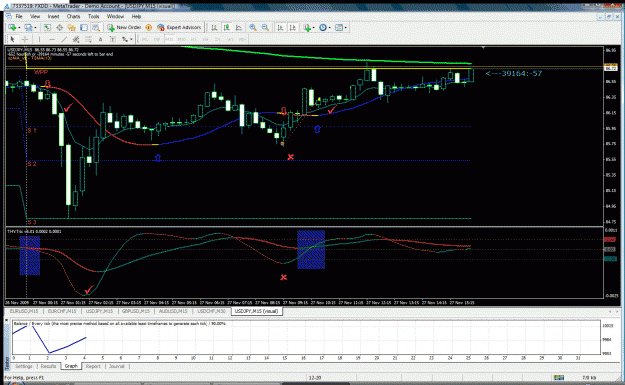This screenshot has height=385, width=625.
Task: Switch to the AUDUSD,M15 chart tab
Action: (173, 311)
